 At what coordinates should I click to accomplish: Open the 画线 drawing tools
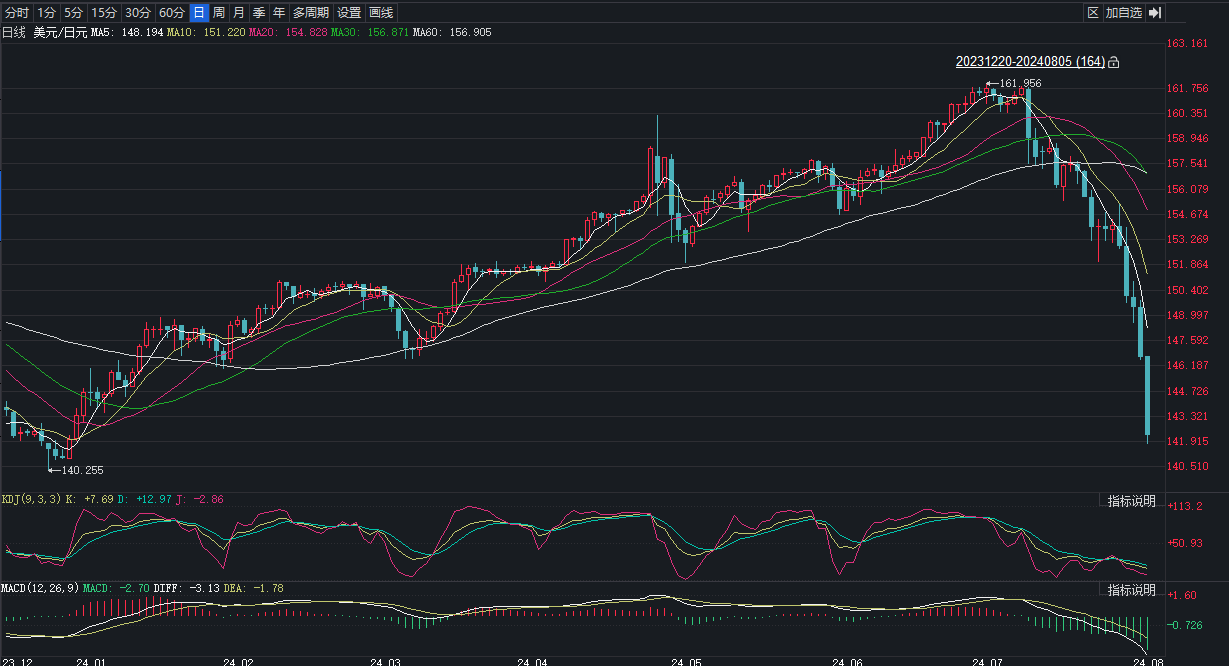pyautogui.click(x=381, y=13)
